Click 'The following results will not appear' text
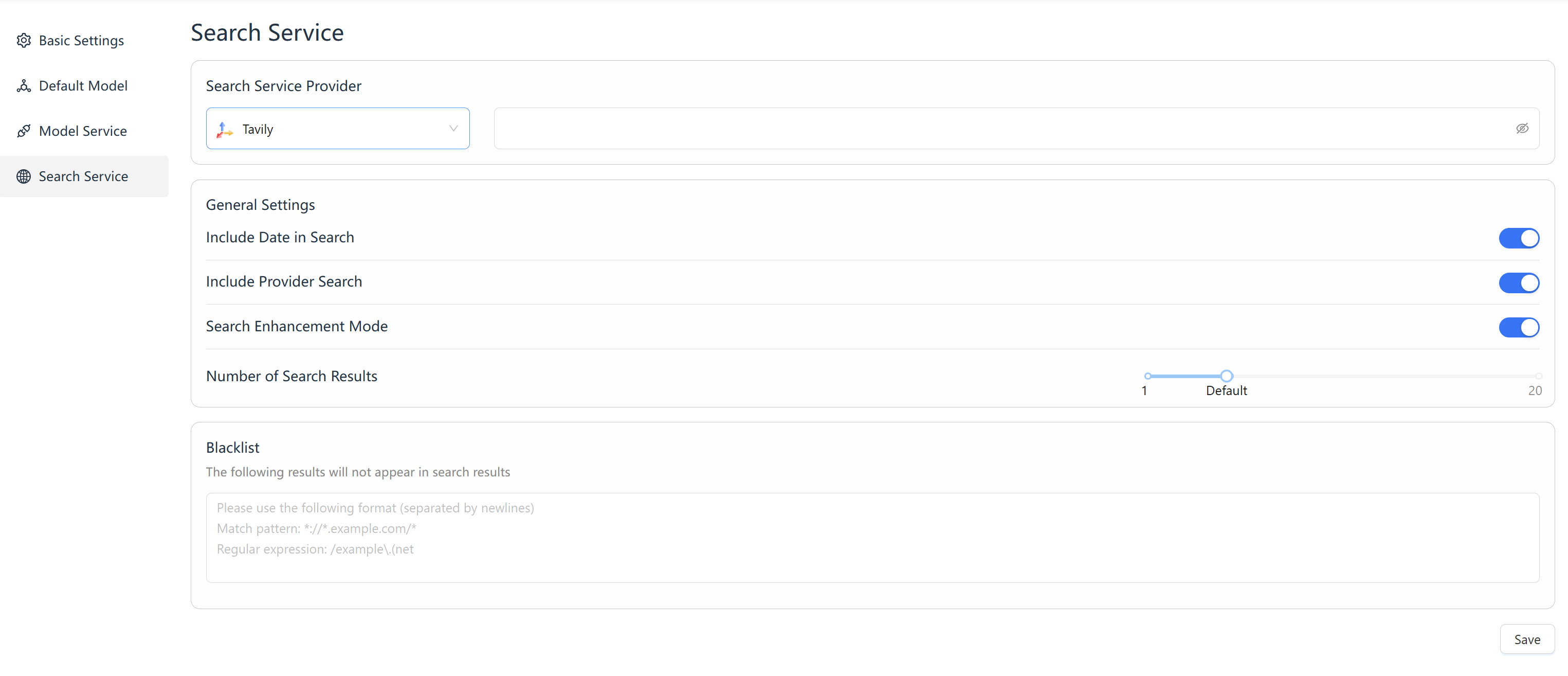Viewport: 1568px width, 676px height. point(358,473)
